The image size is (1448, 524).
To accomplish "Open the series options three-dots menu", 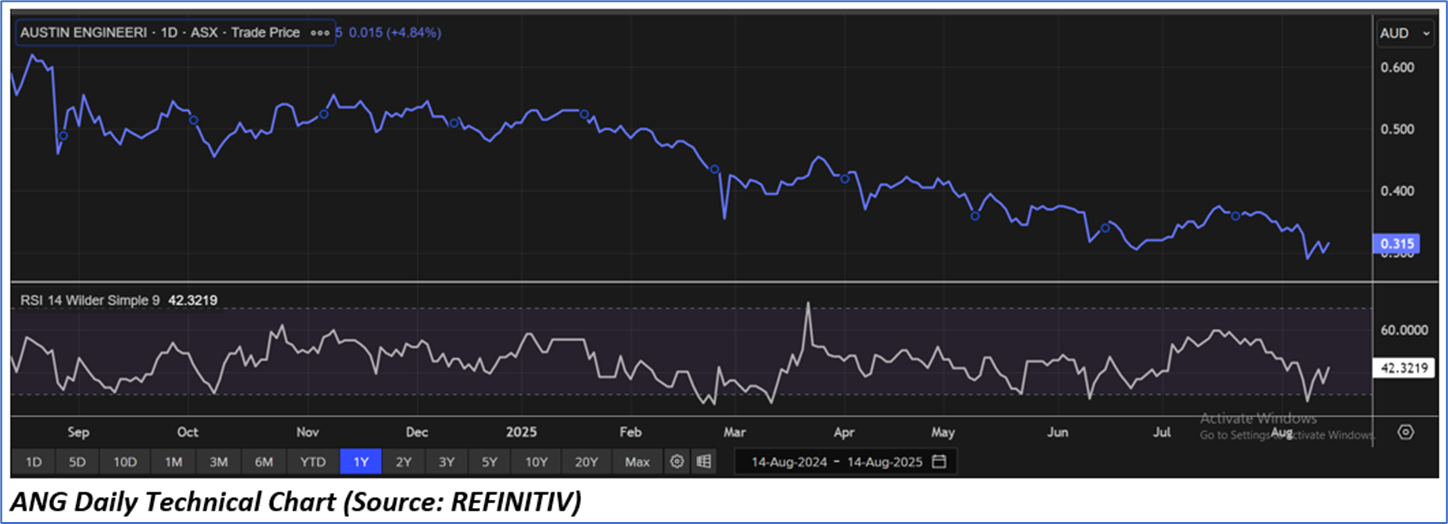I will click(x=320, y=33).
